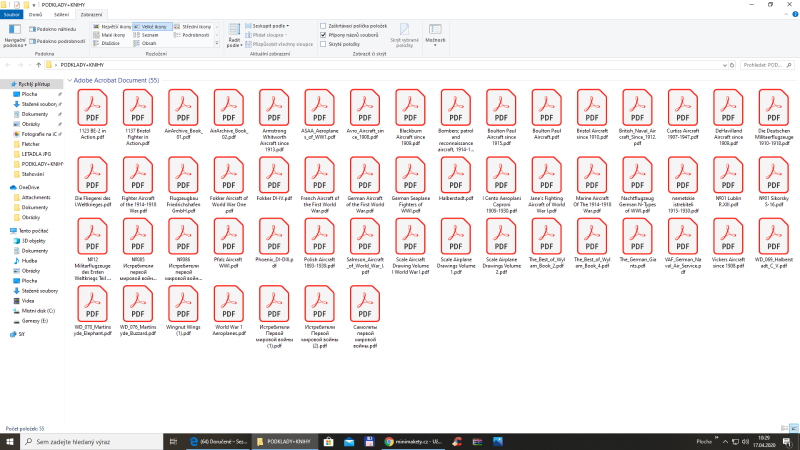Viewport: 800px width, 450px height.
Task: Open Seskupit podle group dropdown
Action: coord(267,26)
